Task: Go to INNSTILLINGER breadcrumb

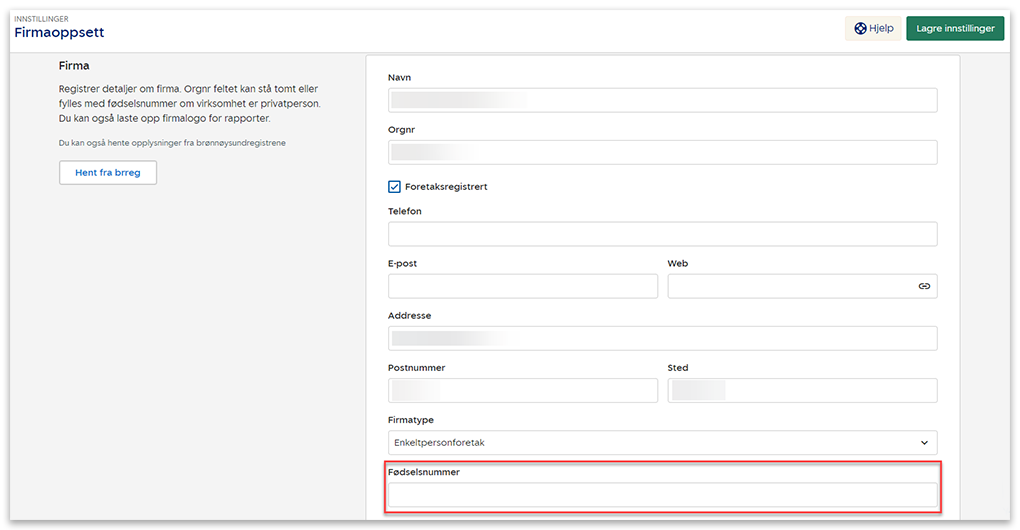Action: click(41, 18)
